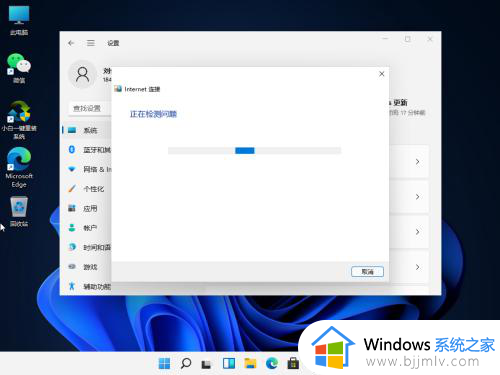Select 网络 & Internet in Settings sidebar
Image resolution: width=500 pixels, height=375 pixels.
click(87, 169)
